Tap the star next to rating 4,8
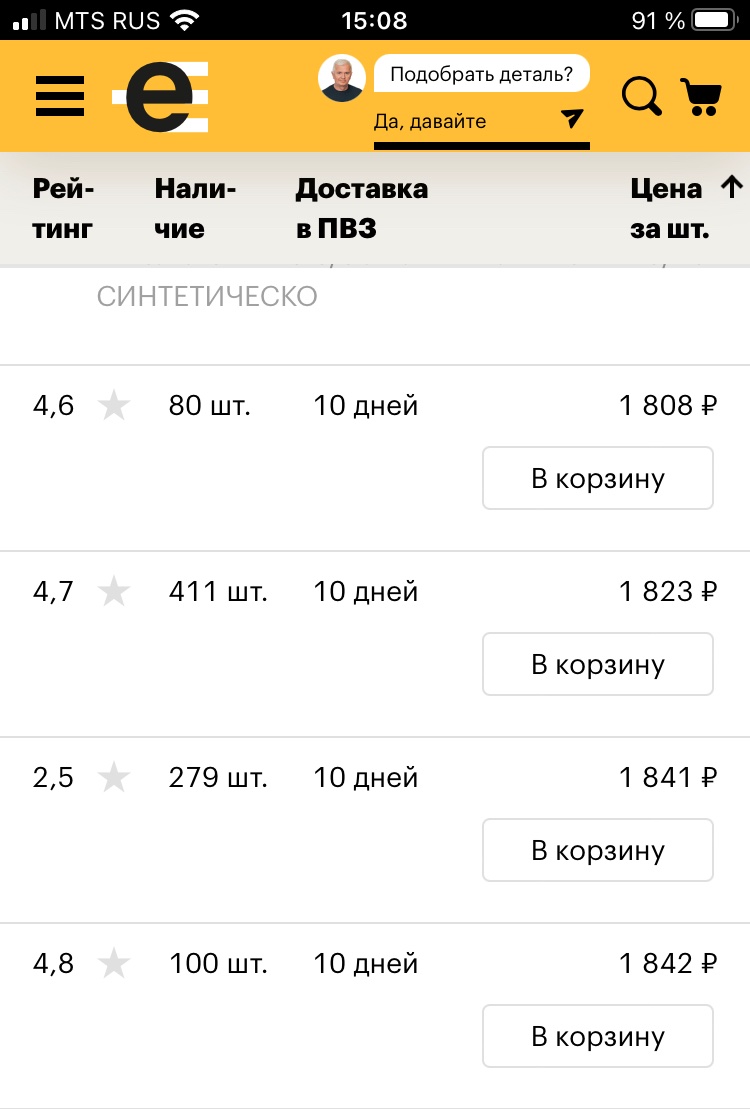 (x=114, y=963)
